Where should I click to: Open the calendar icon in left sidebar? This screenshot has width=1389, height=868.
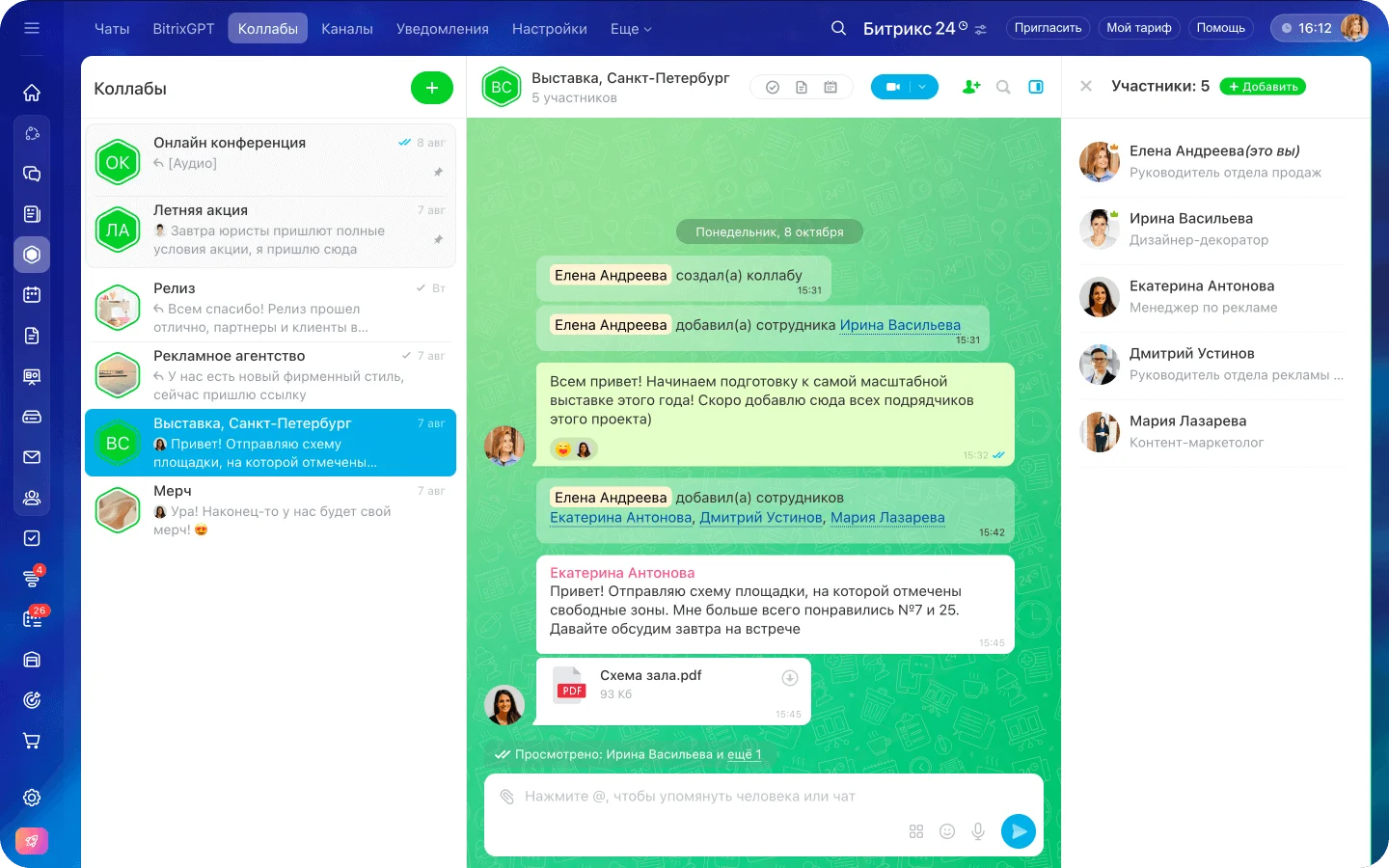click(x=32, y=295)
